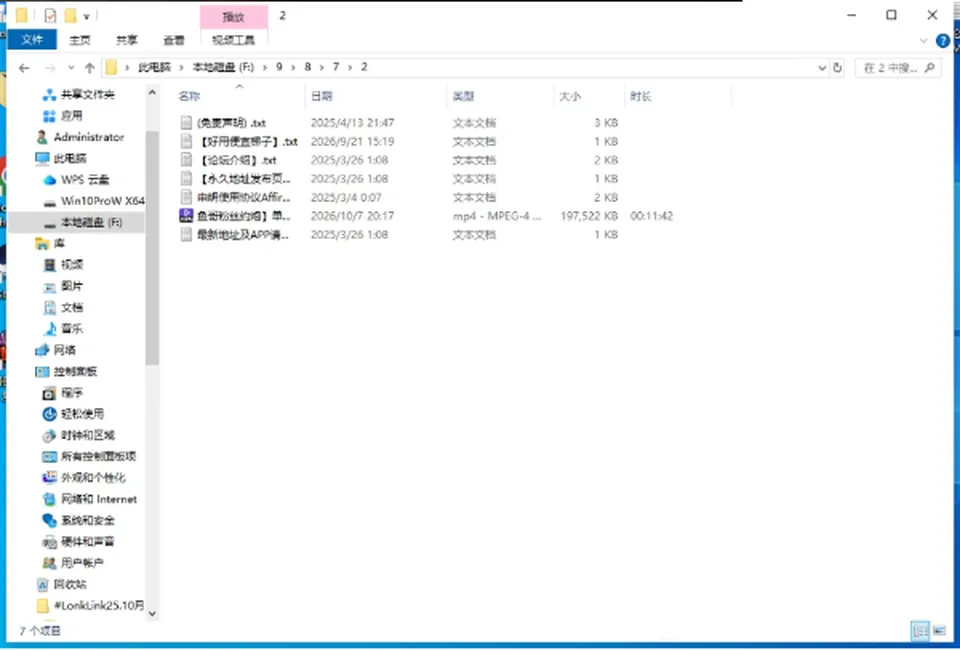The height and width of the screenshot is (650, 960).
Task: Go up one folder level with up arrow
Action: [x=89, y=68]
